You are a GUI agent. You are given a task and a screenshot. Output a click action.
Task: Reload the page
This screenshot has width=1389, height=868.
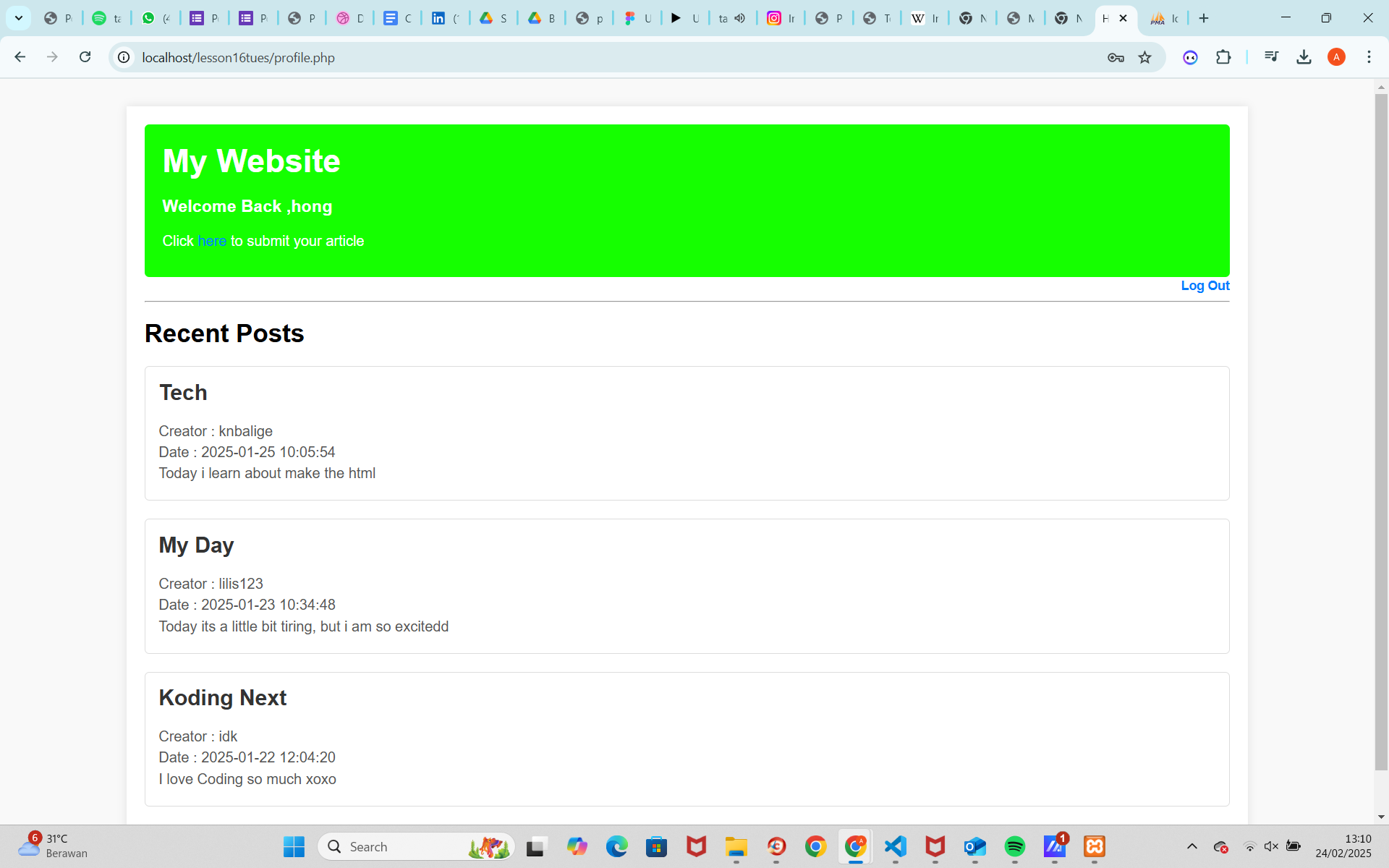click(85, 57)
